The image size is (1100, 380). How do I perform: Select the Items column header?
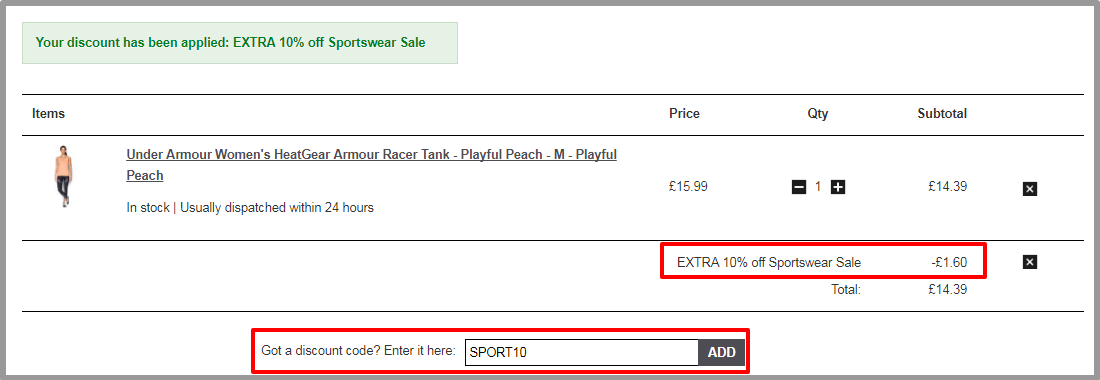[x=48, y=114]
